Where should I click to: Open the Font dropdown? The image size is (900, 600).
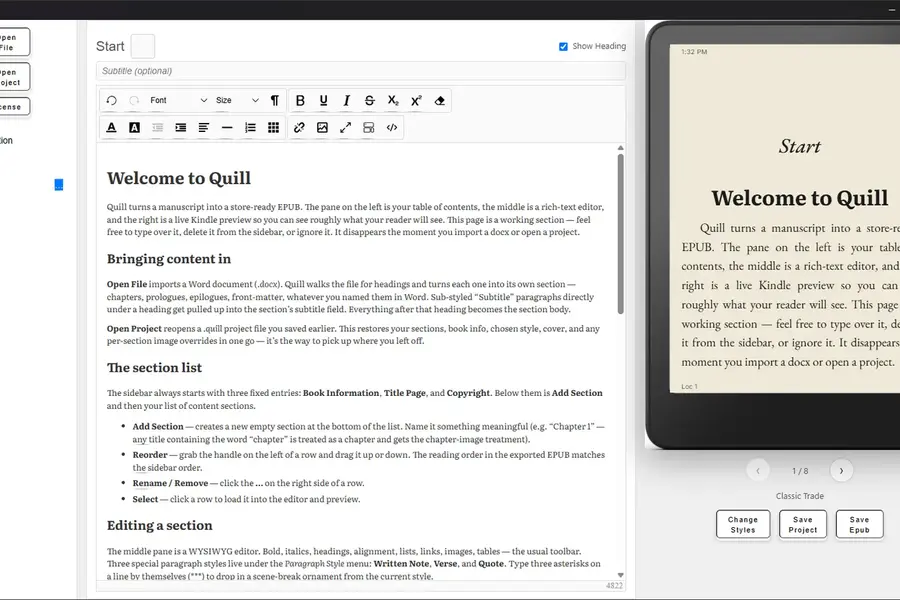pyautogui.click(x=179, y=100)
